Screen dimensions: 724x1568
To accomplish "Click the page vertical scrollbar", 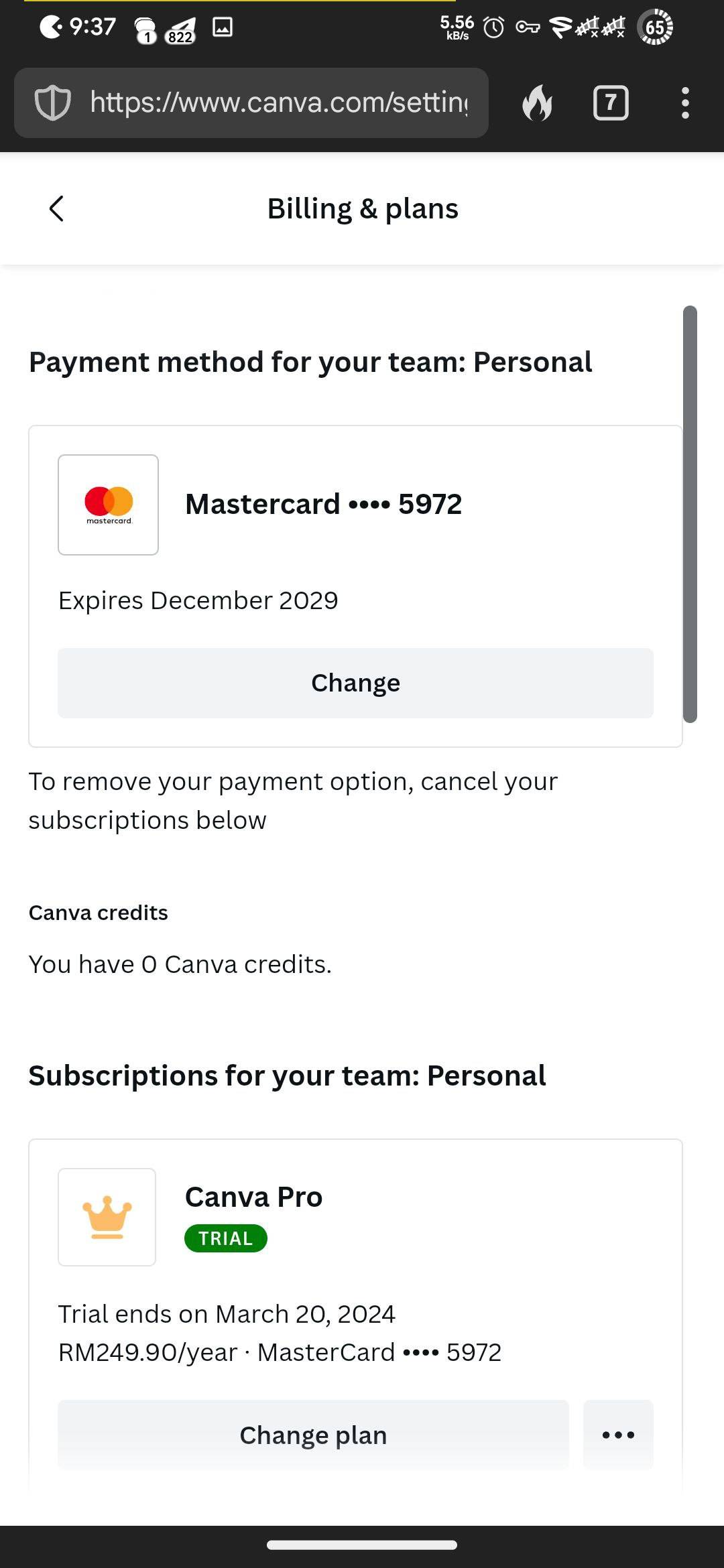I will [x=690, y=514].
